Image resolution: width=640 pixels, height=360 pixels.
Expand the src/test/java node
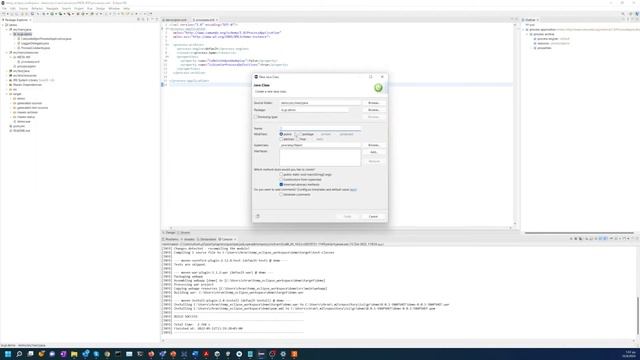pyautogui.click(x=7, y=71)
